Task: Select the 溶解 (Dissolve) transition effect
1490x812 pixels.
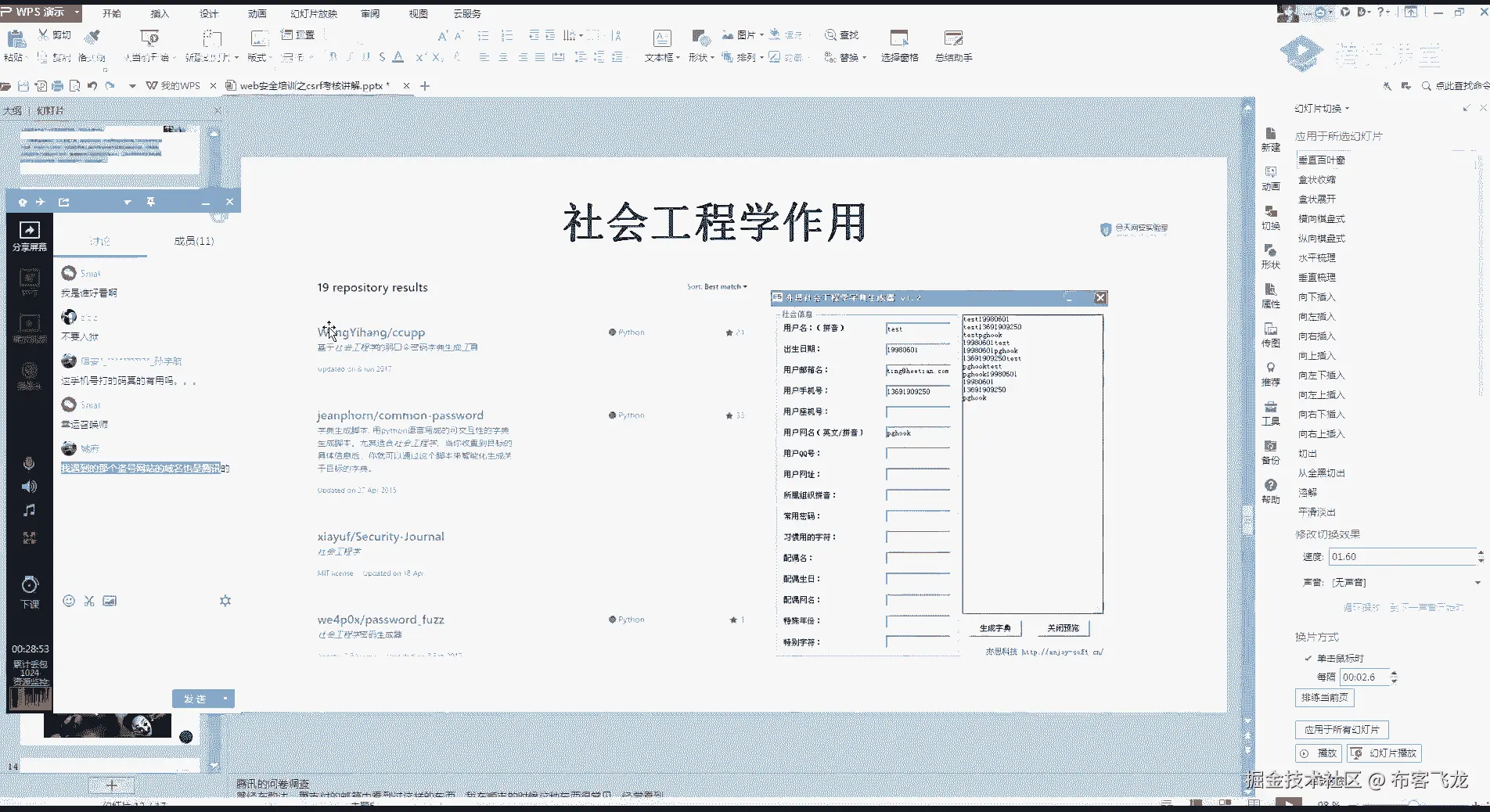Action: (x=1308, y=492)
